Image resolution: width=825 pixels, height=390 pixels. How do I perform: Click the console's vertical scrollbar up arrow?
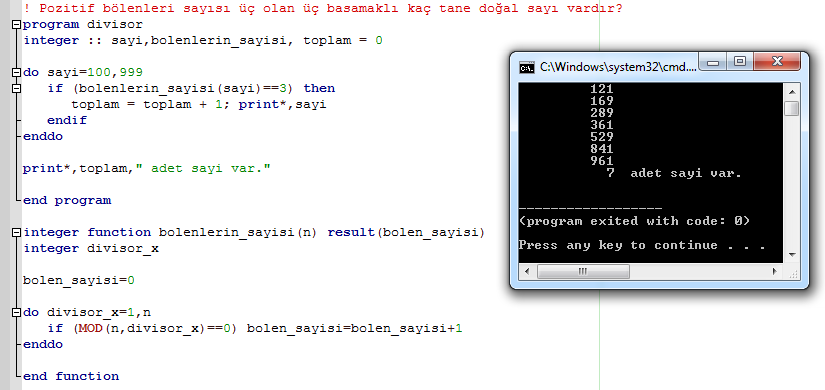791,91
